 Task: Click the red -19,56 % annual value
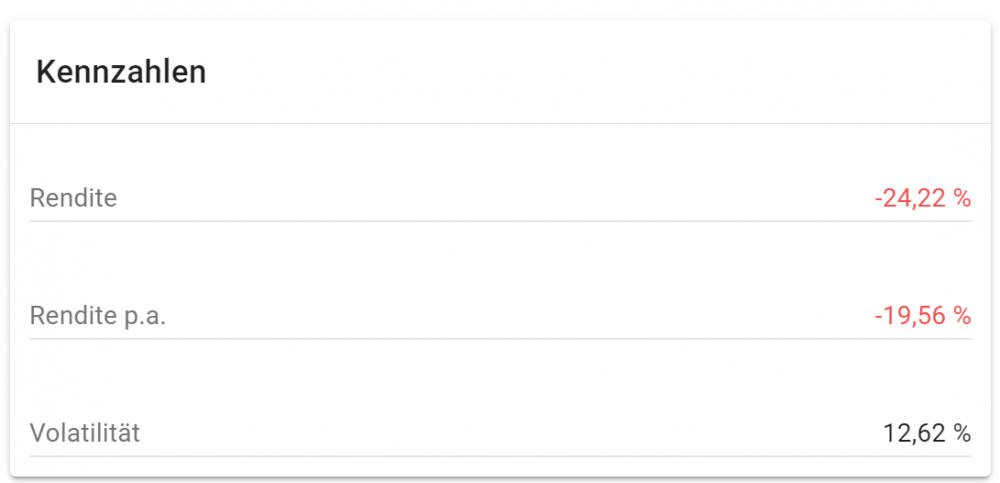922,316
